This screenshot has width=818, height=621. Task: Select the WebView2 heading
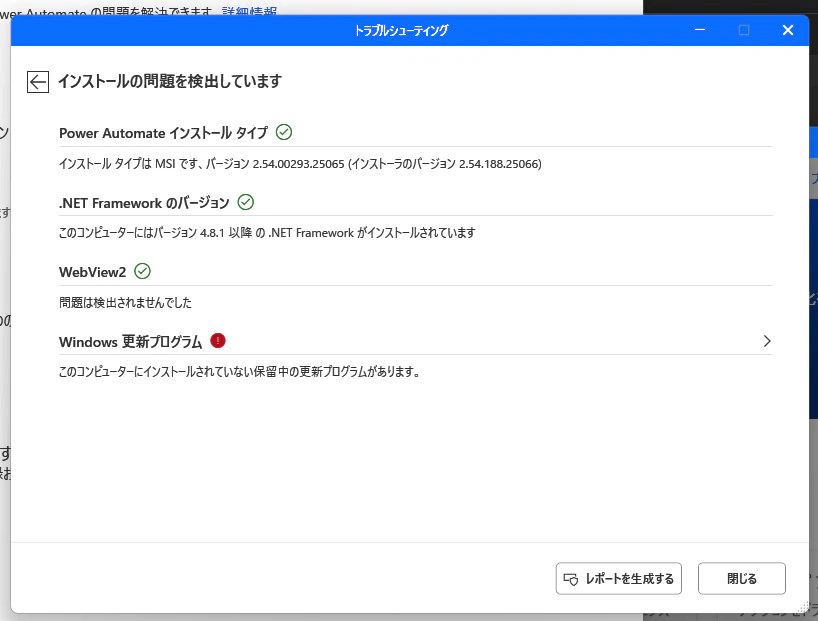92,272
